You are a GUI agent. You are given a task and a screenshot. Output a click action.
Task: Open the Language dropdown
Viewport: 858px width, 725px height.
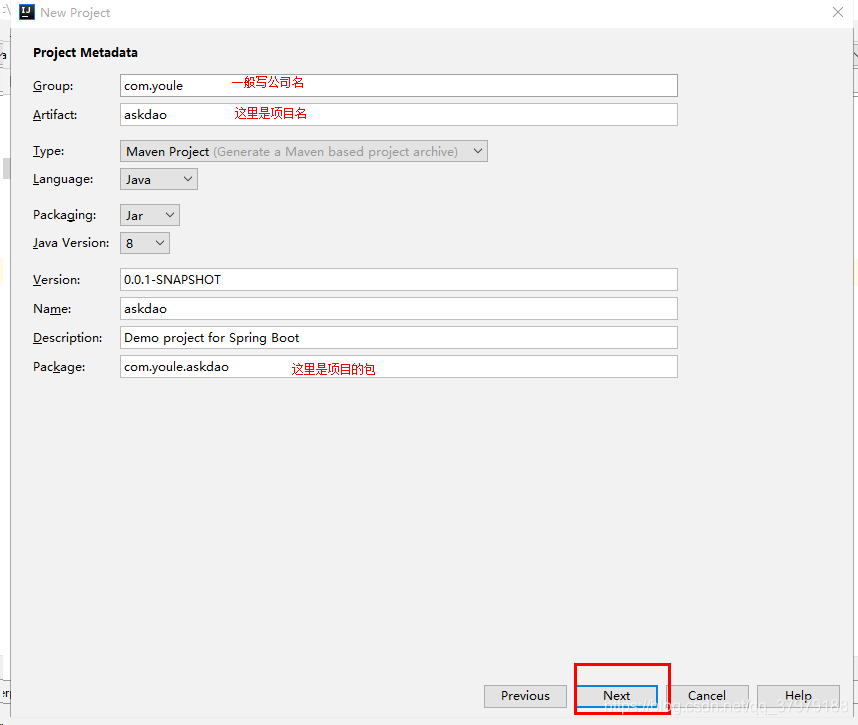159,179
